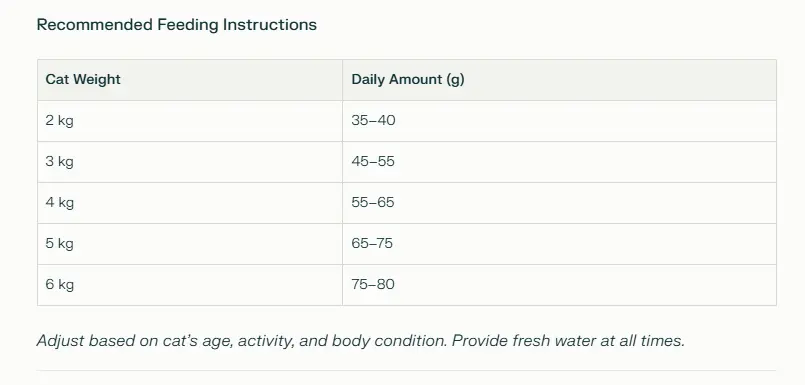Select the Daily Amount (g) column header
Viewport: 805px width, 385px height.
click(x=560, y=80)
